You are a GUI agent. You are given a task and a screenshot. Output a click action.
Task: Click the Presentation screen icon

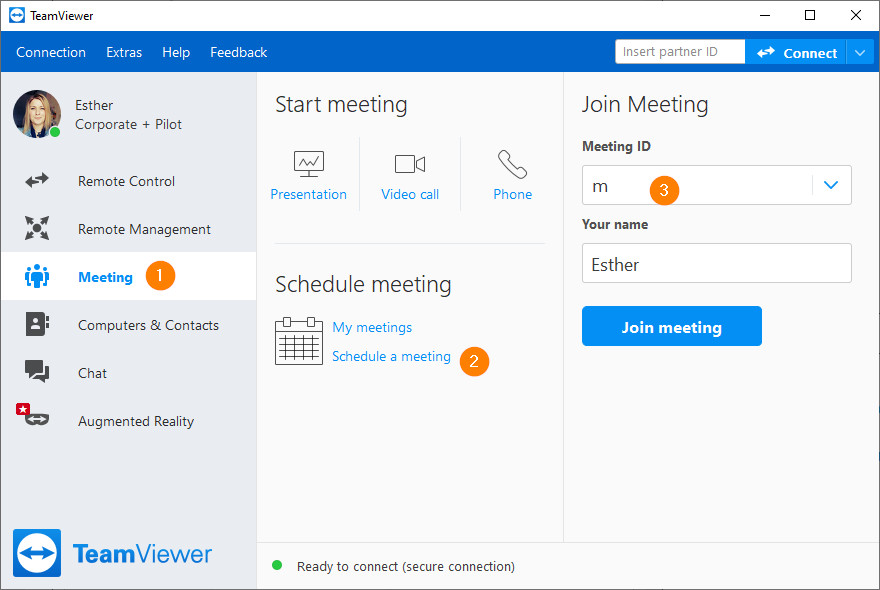pos(309,163)
